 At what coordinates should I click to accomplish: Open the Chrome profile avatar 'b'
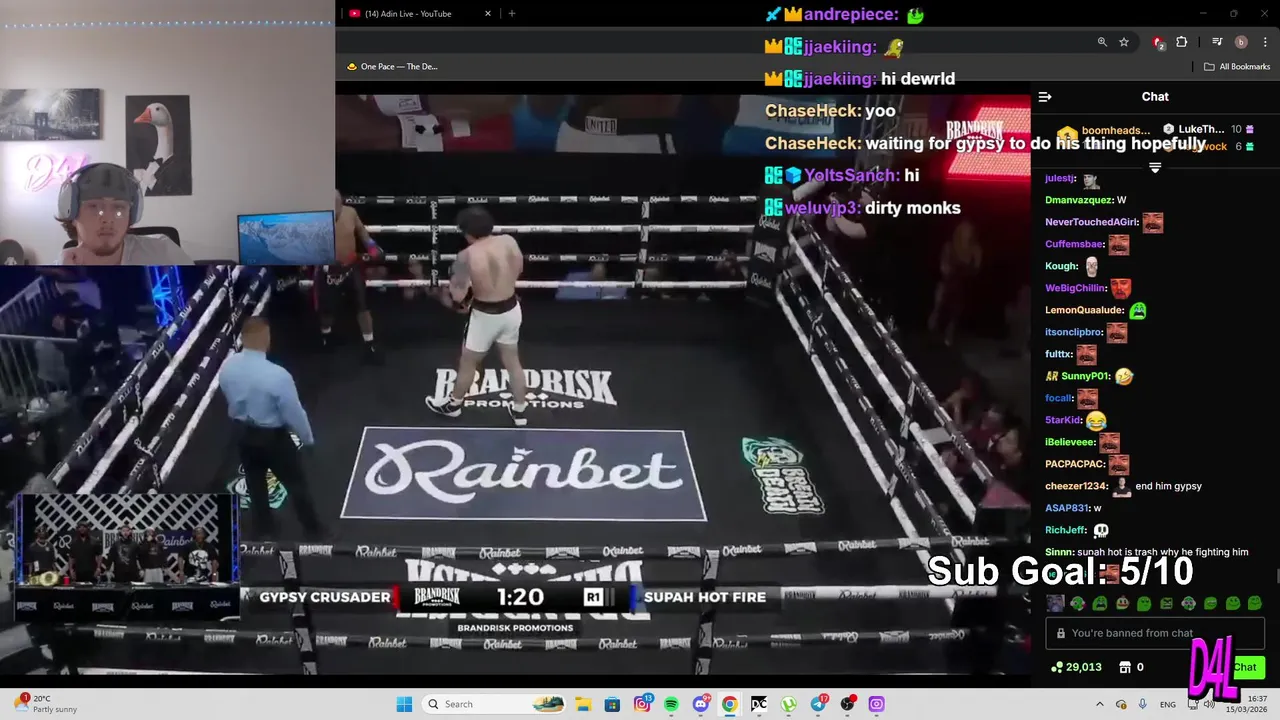coord(1241,42)
